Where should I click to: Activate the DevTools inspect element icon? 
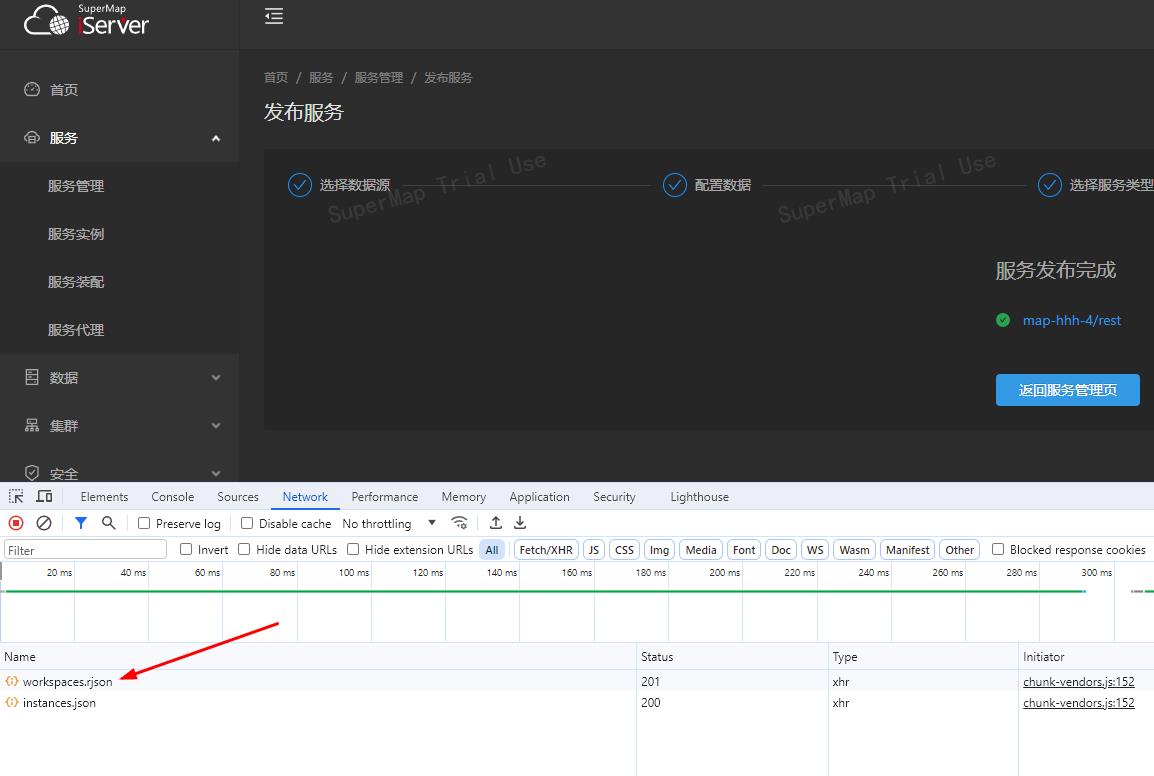(16, 496)
